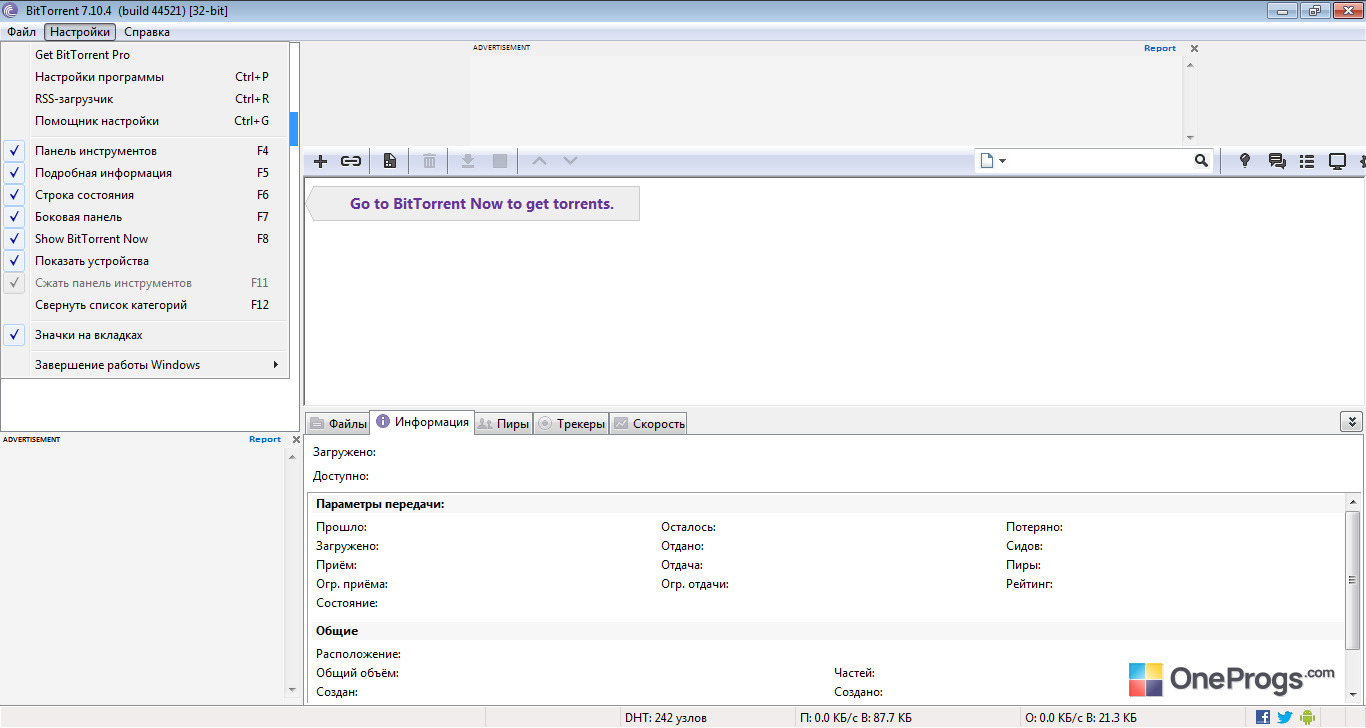Click the download speed status П: 0.0 КБ/с
The image size is (1366, 728).
[x=856, y=718]
